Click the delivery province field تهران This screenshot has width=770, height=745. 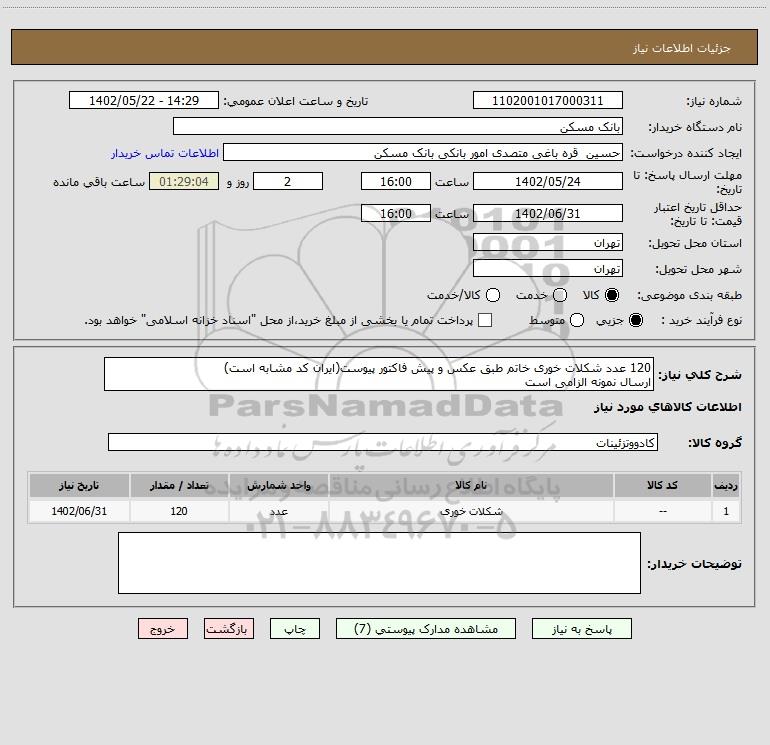[x=548, y=242]
